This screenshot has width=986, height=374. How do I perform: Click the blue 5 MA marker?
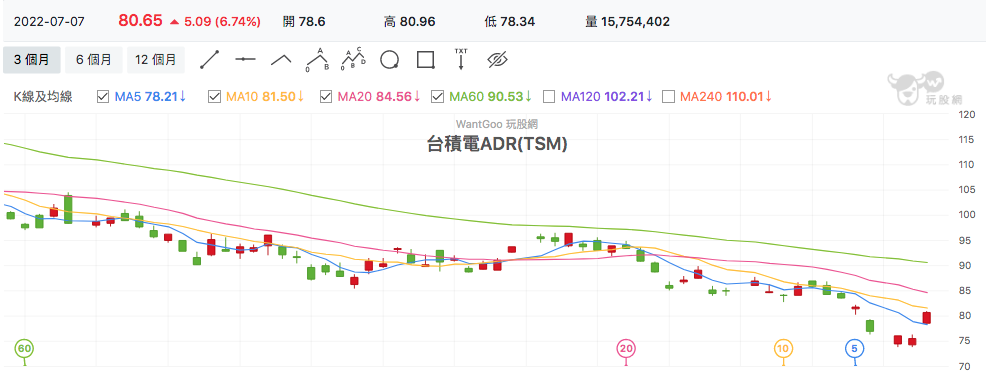point(854,348)
